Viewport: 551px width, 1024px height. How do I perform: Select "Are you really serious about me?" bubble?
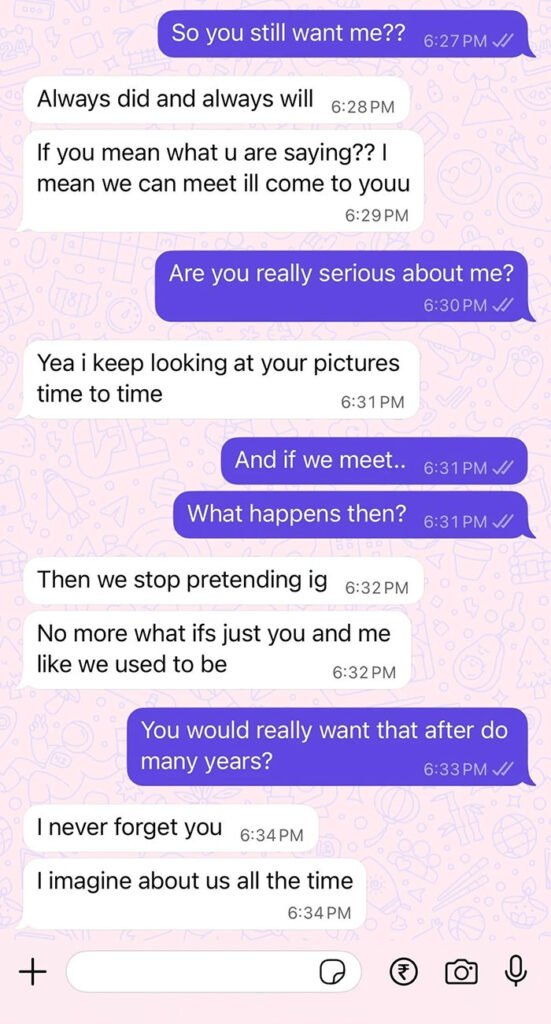point(345,286)
